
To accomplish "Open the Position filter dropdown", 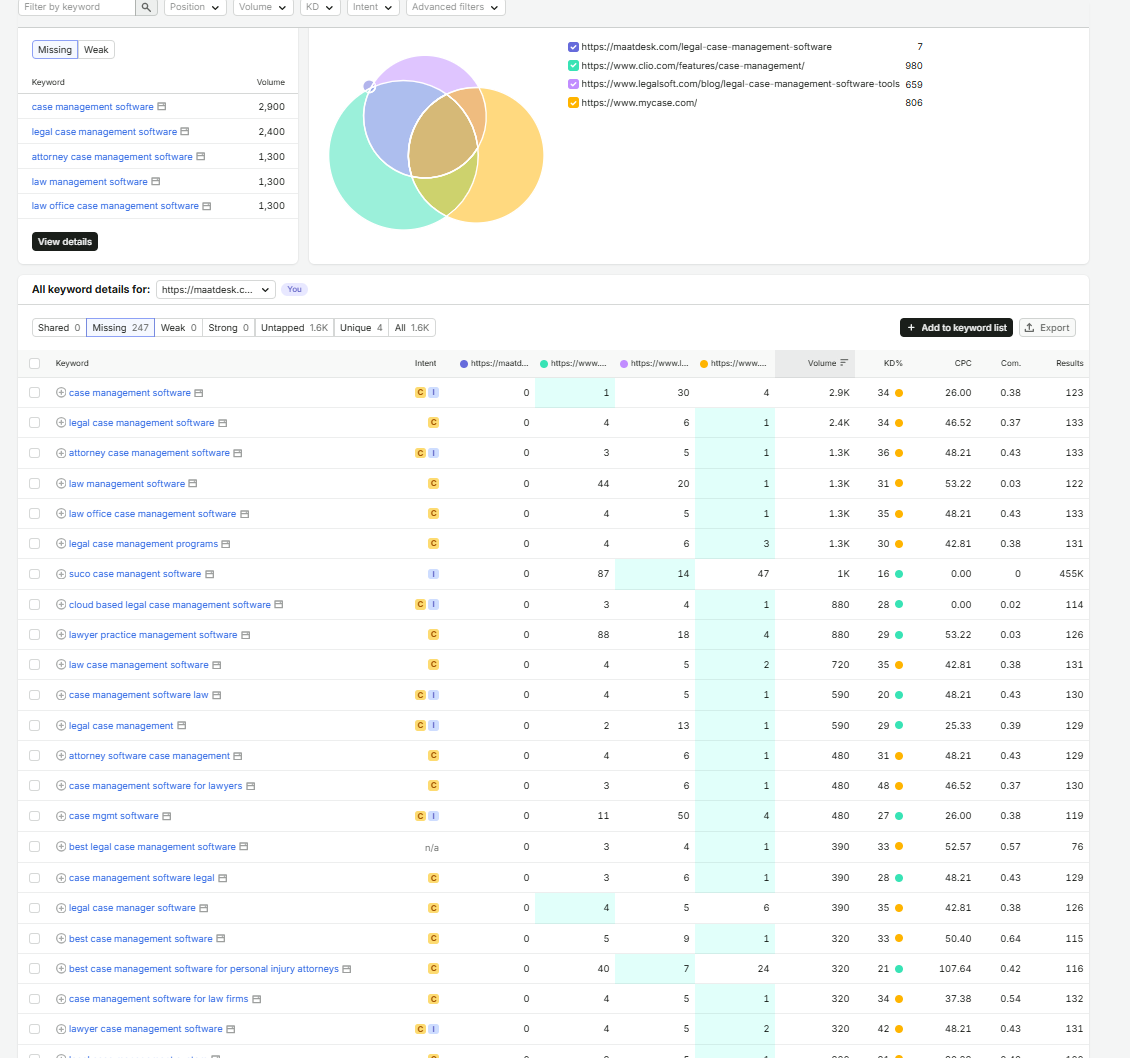I will (195, 7).
